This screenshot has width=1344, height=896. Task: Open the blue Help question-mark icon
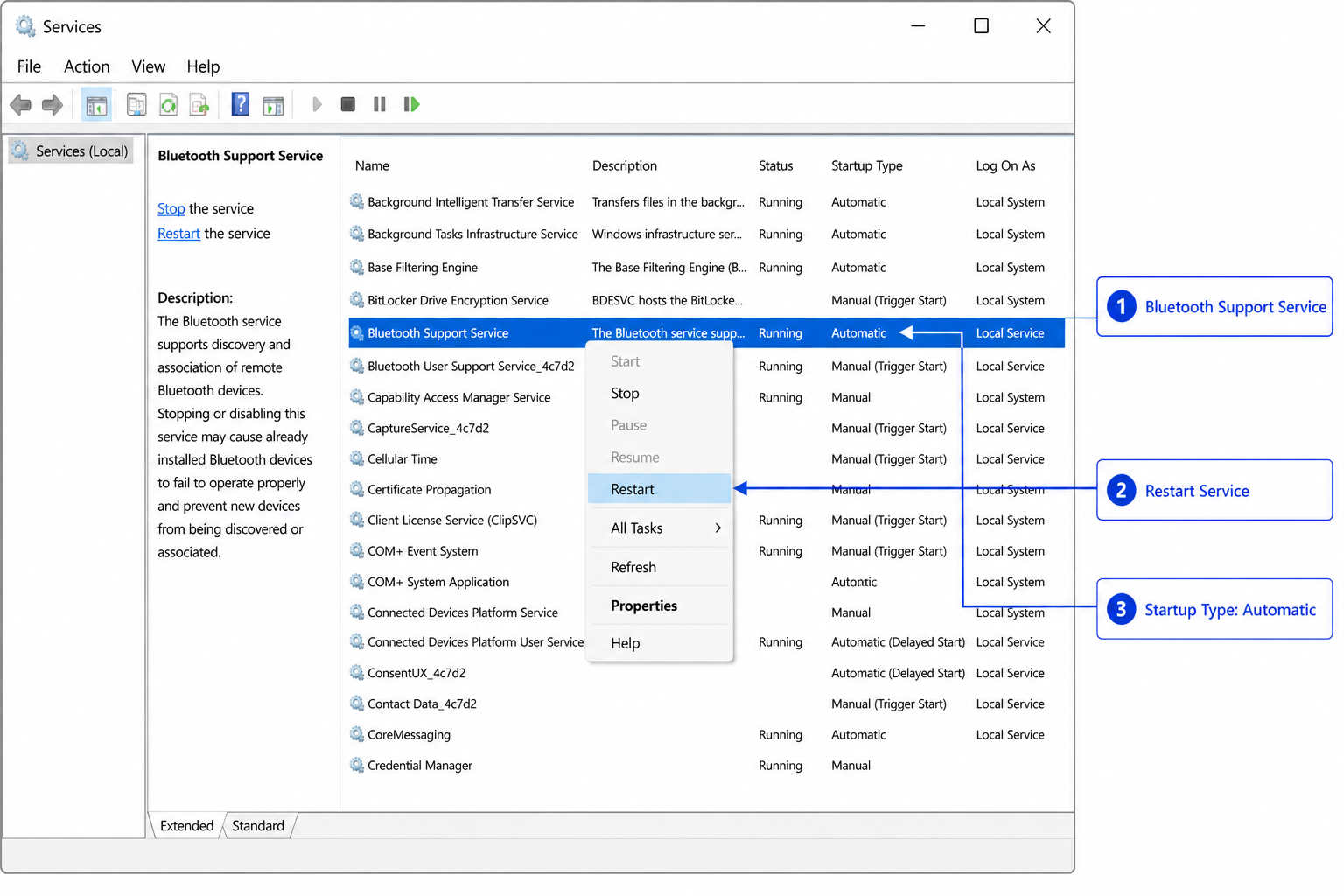[x=241, y=105]
